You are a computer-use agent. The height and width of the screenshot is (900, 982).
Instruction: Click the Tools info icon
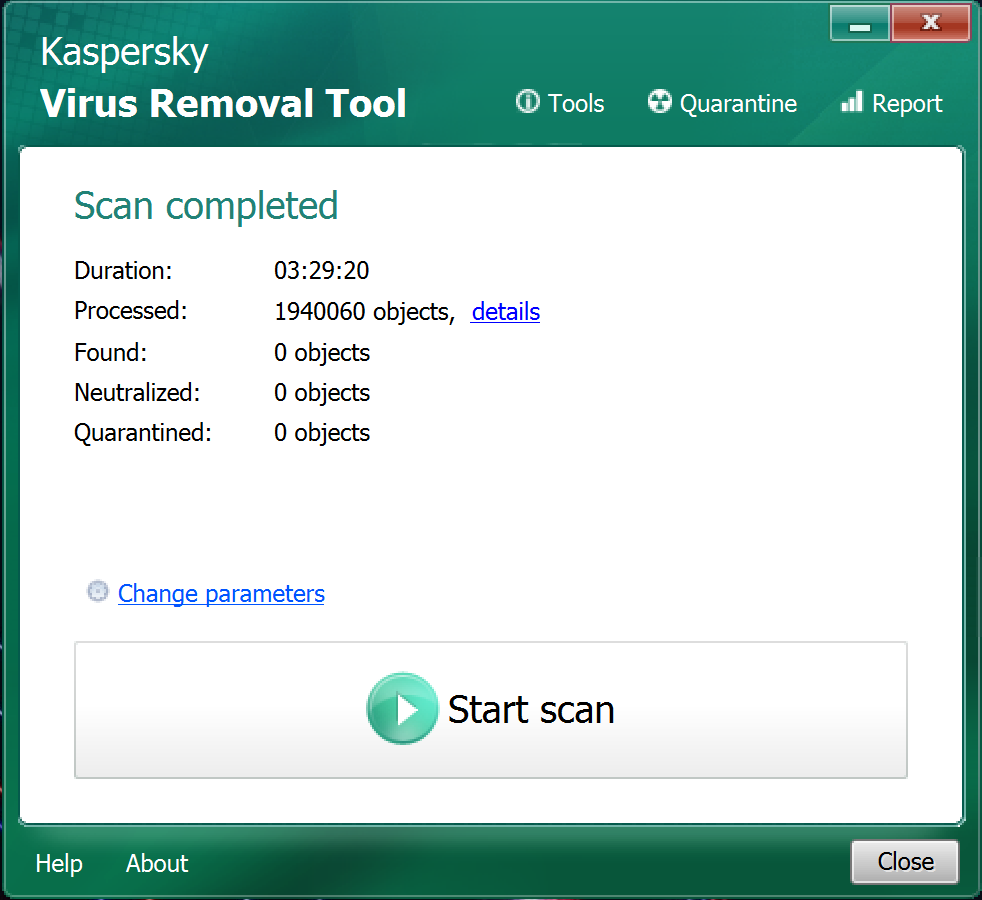point(527,101)
